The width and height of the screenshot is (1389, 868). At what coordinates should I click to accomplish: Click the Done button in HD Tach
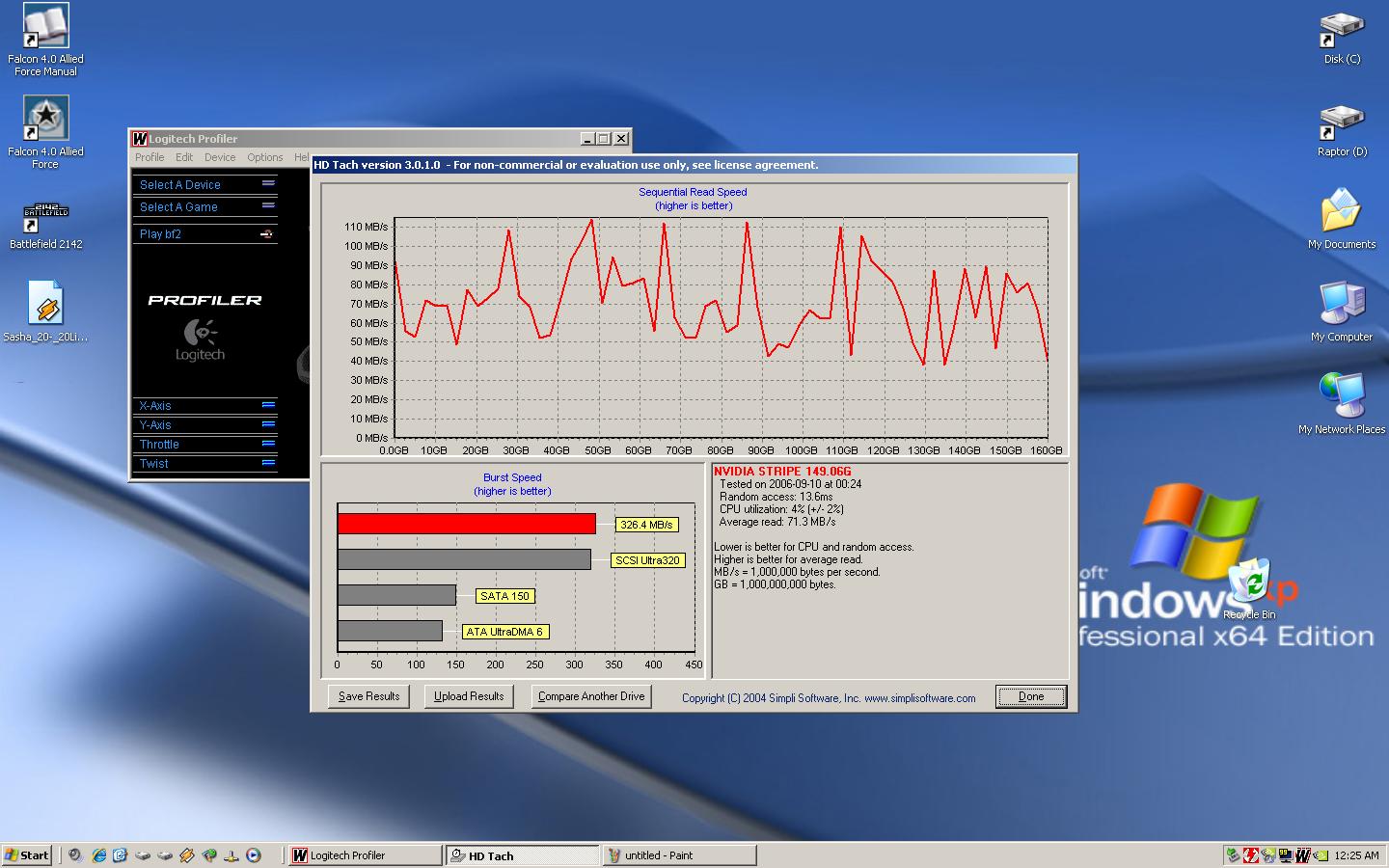click(1030, 696)
